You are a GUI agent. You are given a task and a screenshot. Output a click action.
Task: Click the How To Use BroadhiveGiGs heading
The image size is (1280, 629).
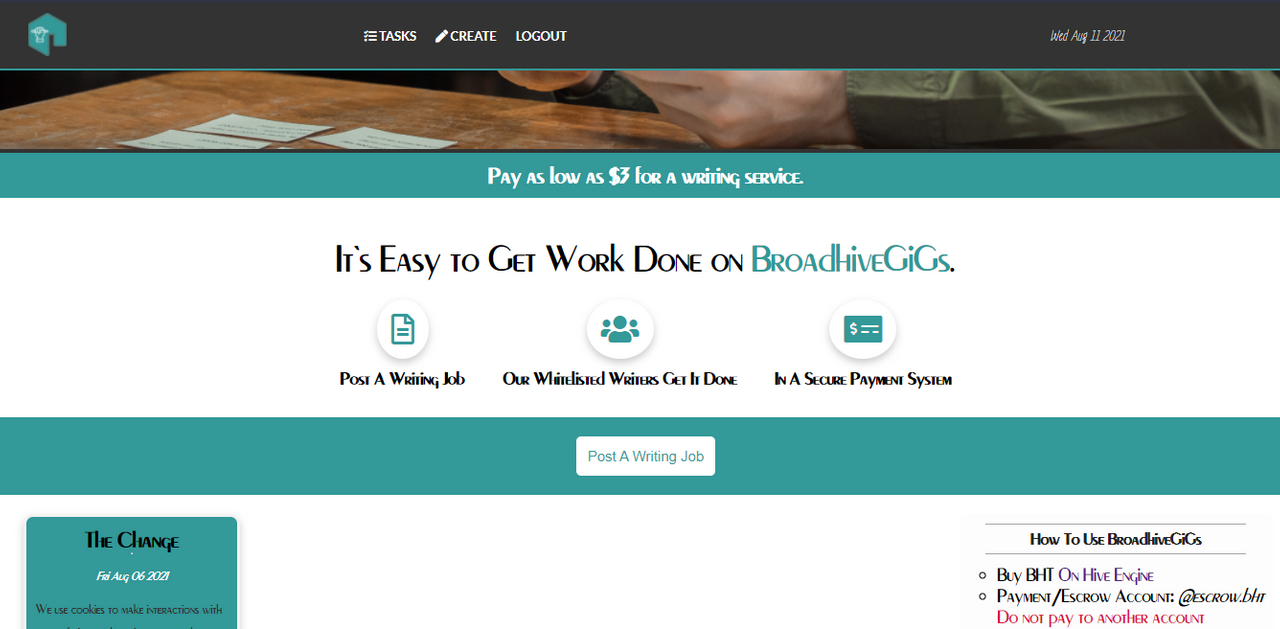coord(1116,539)
